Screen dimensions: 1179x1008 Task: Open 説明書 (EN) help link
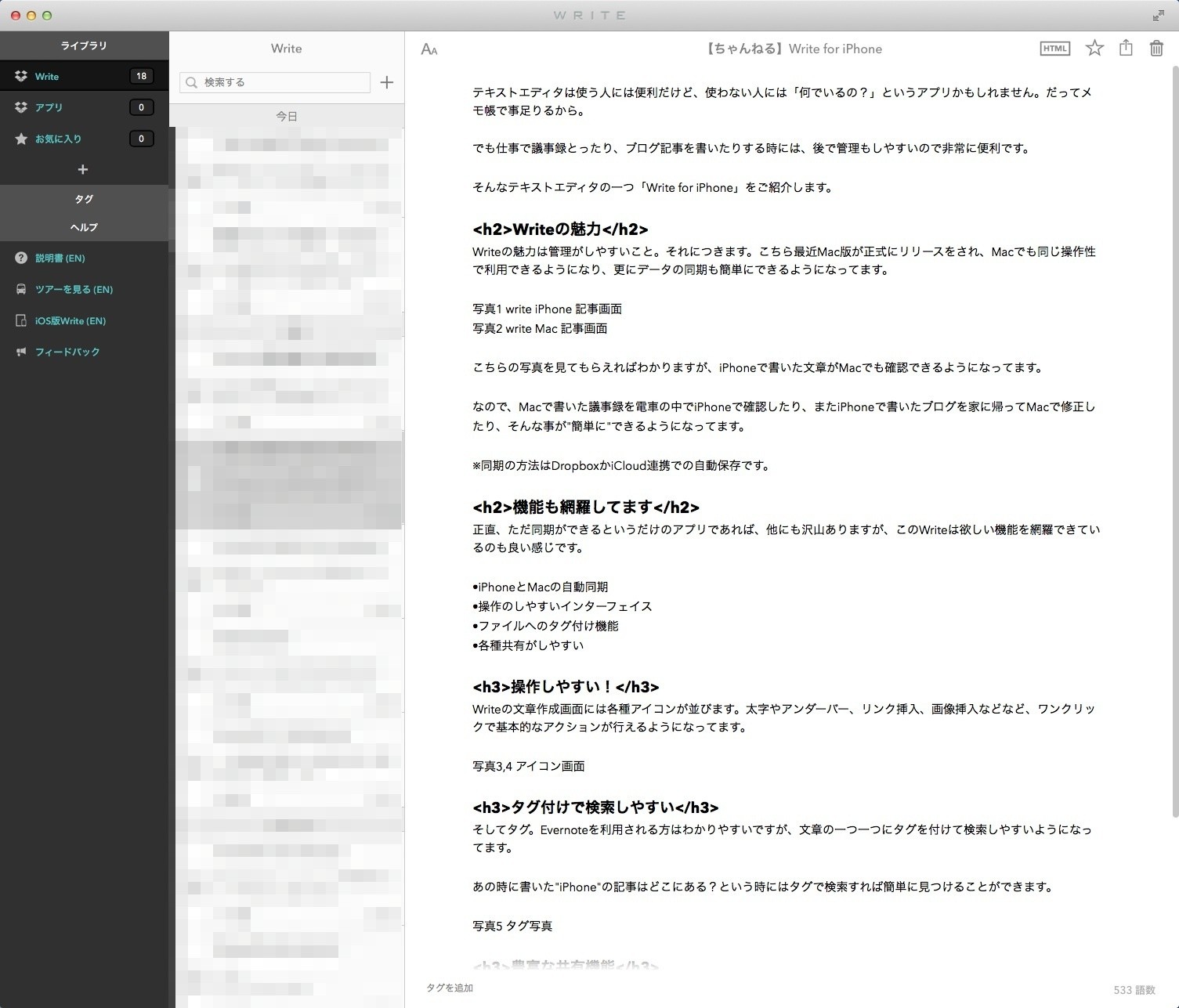(60, 258)
